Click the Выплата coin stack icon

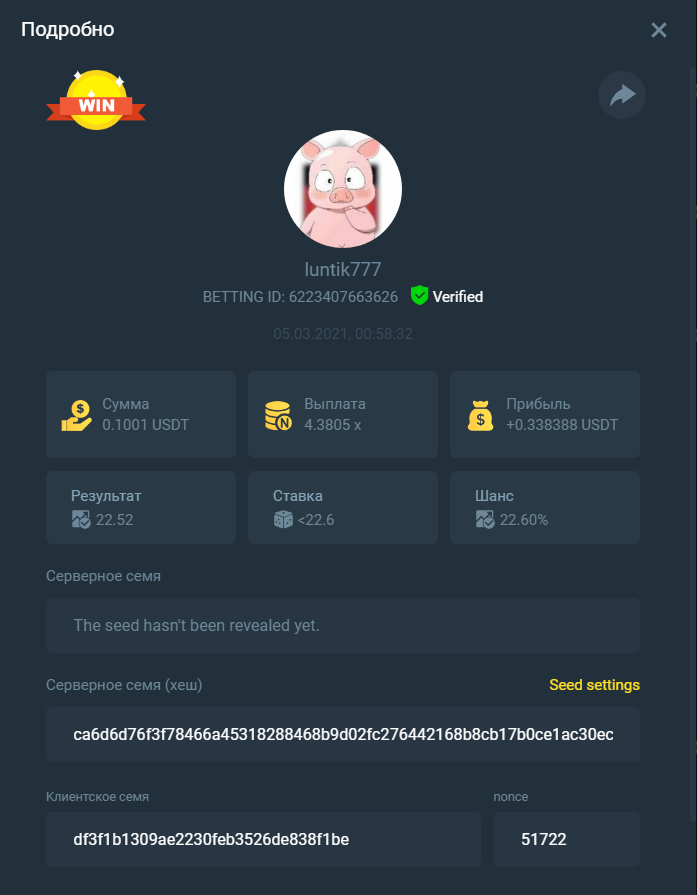point(279,416)
